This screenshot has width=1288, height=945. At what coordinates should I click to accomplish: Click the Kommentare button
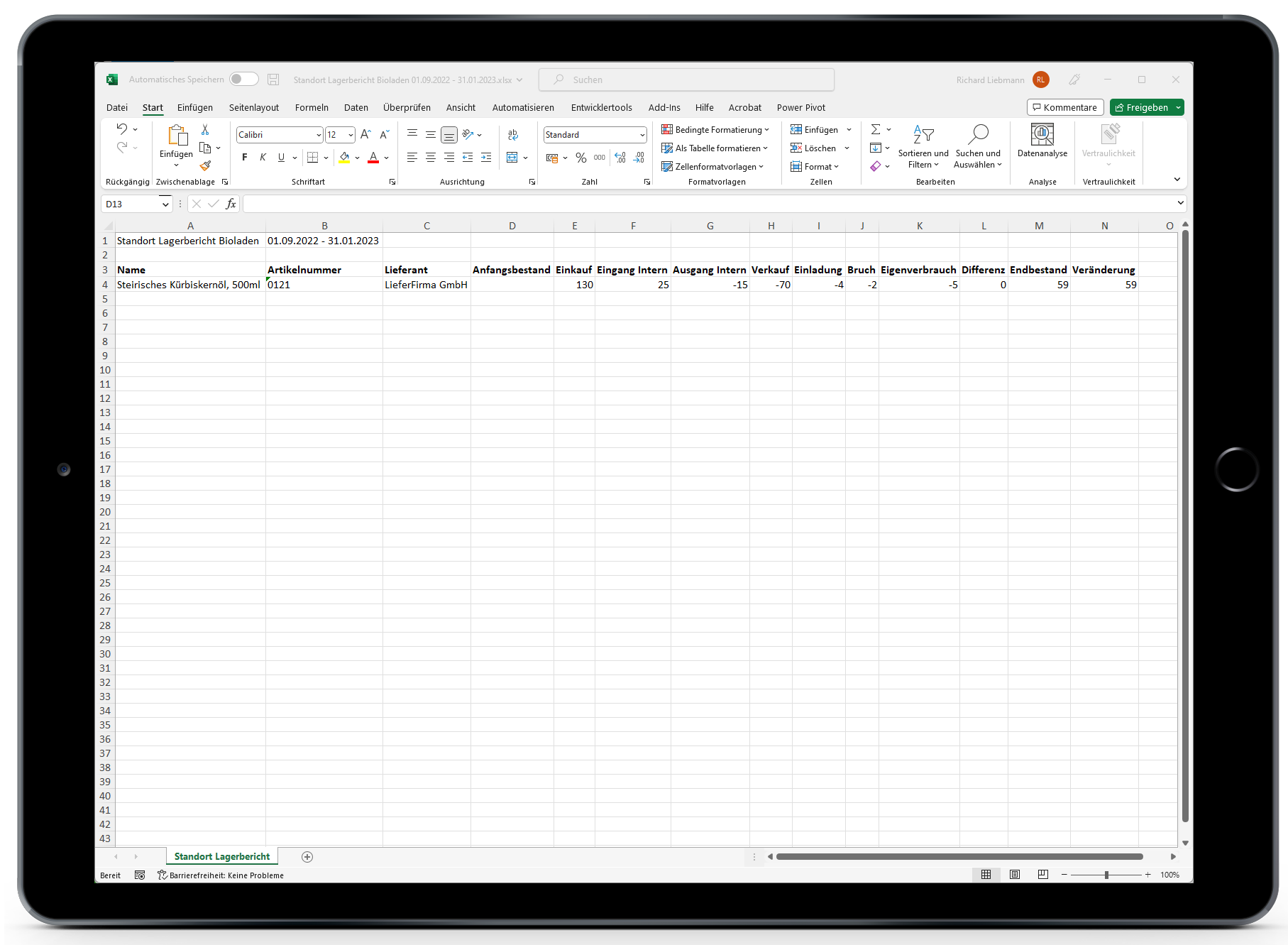[x=1064, y=108]
